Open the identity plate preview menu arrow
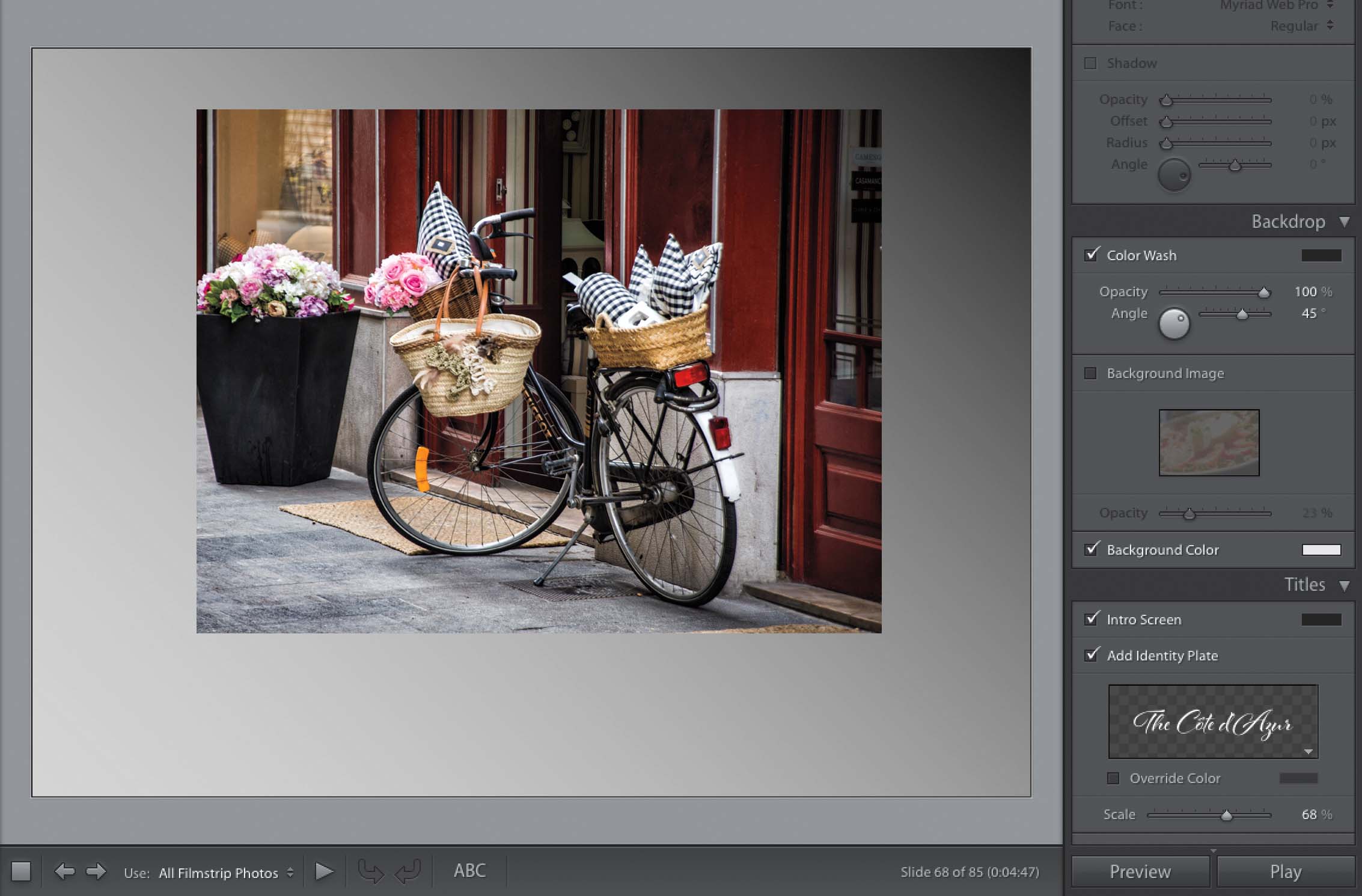The image size is (1362, 896). (x=1308, y=751)
